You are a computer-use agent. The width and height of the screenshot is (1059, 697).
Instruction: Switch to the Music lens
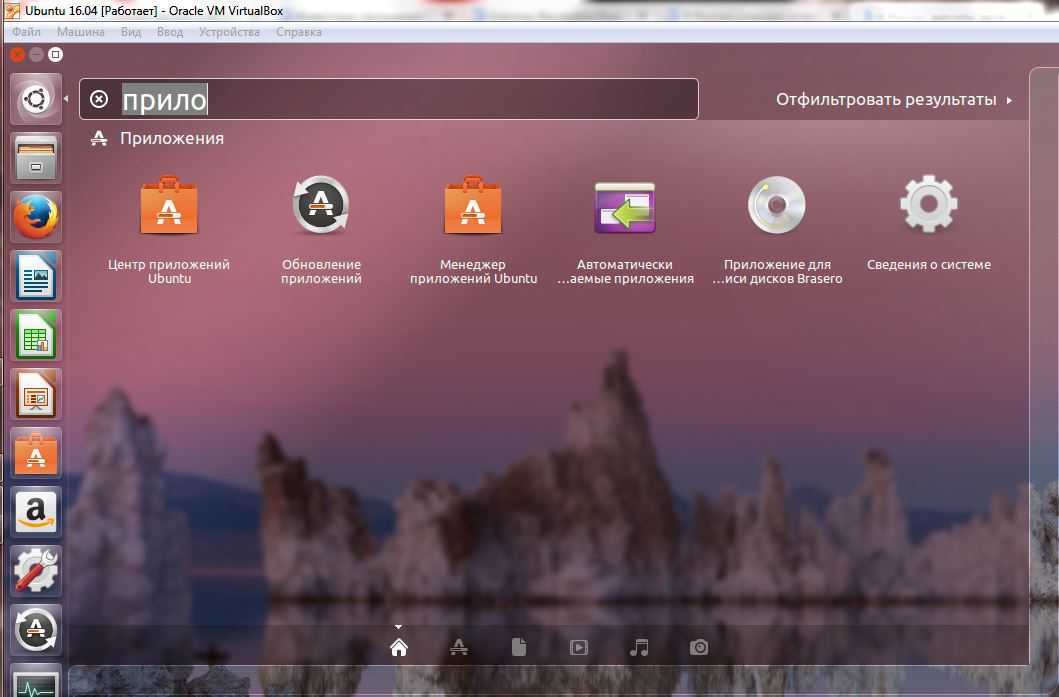(639, 648)
